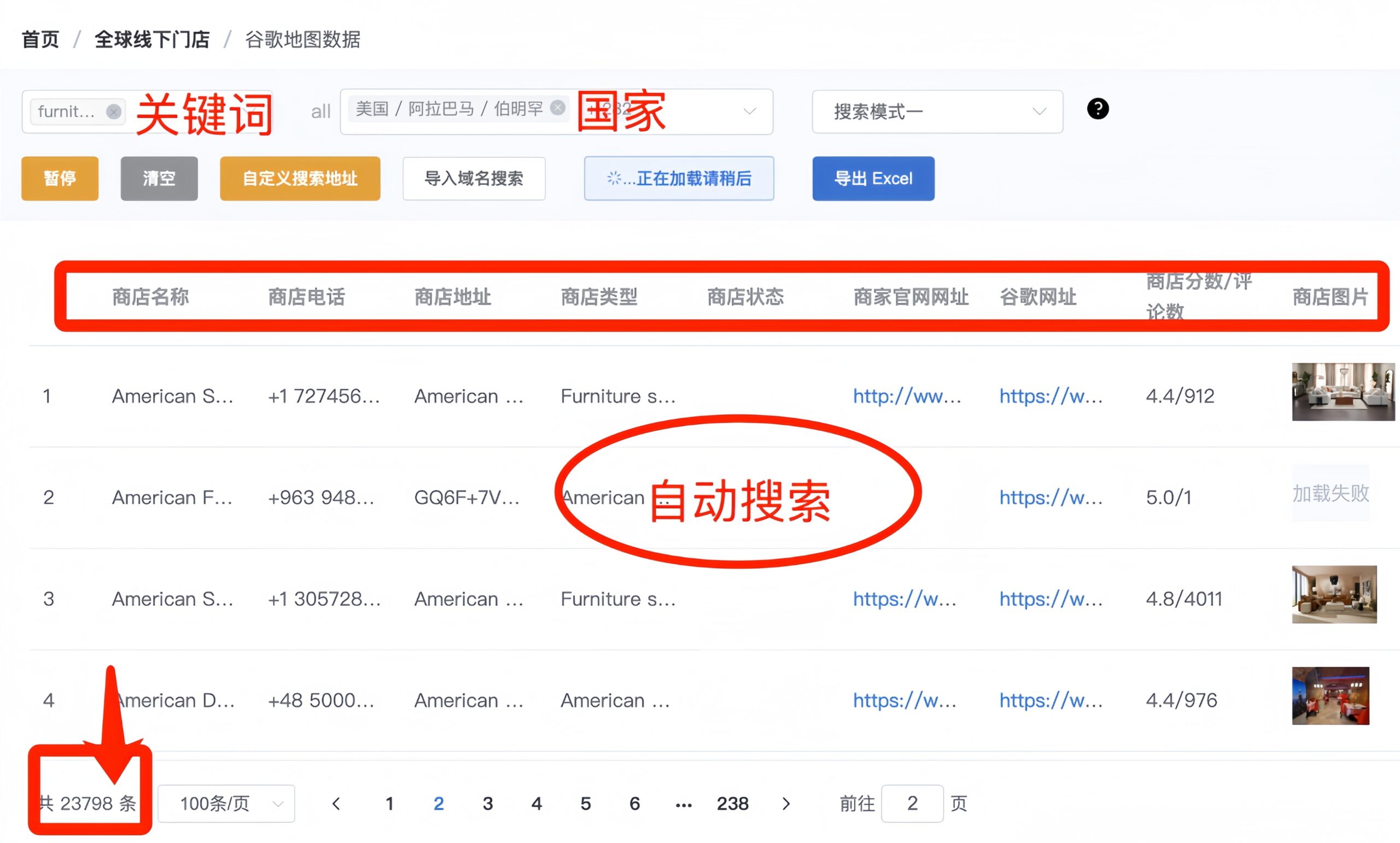
Task: Go to the previous page with left arrow
Action: 336,803
